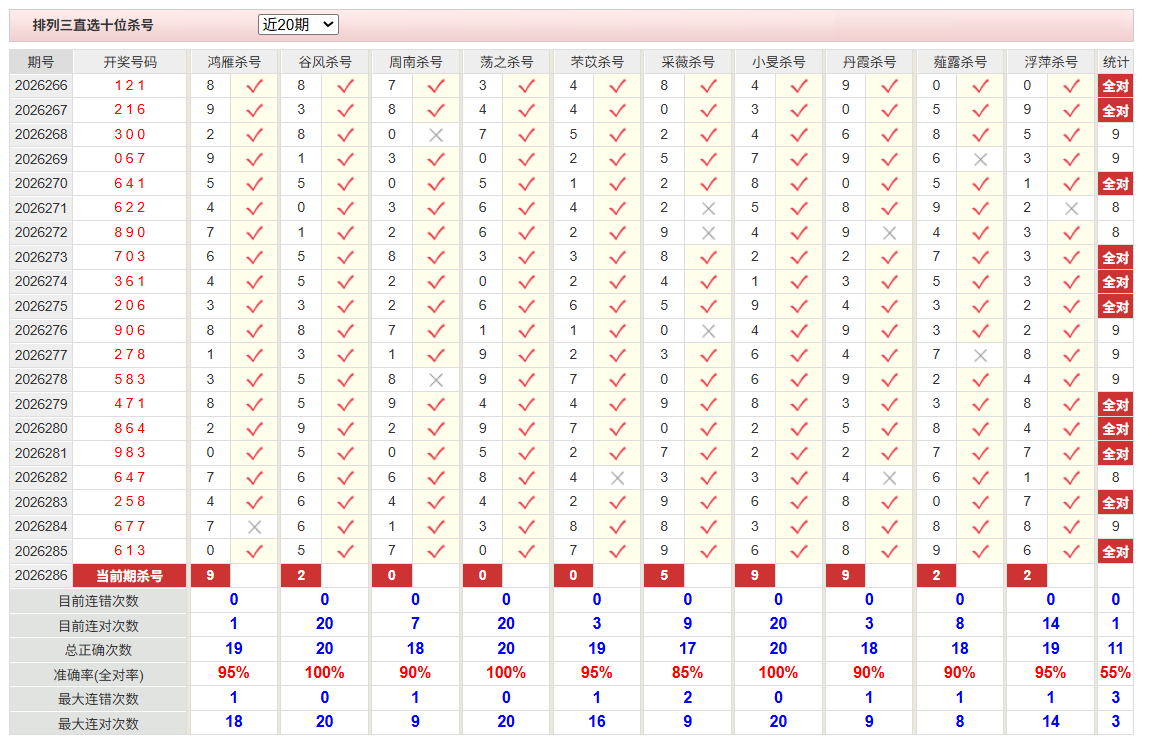Click the red checkmark for 采薇杀号 in row 2026267
Screen dimensions: 1152x744
(x=708, y=111)
